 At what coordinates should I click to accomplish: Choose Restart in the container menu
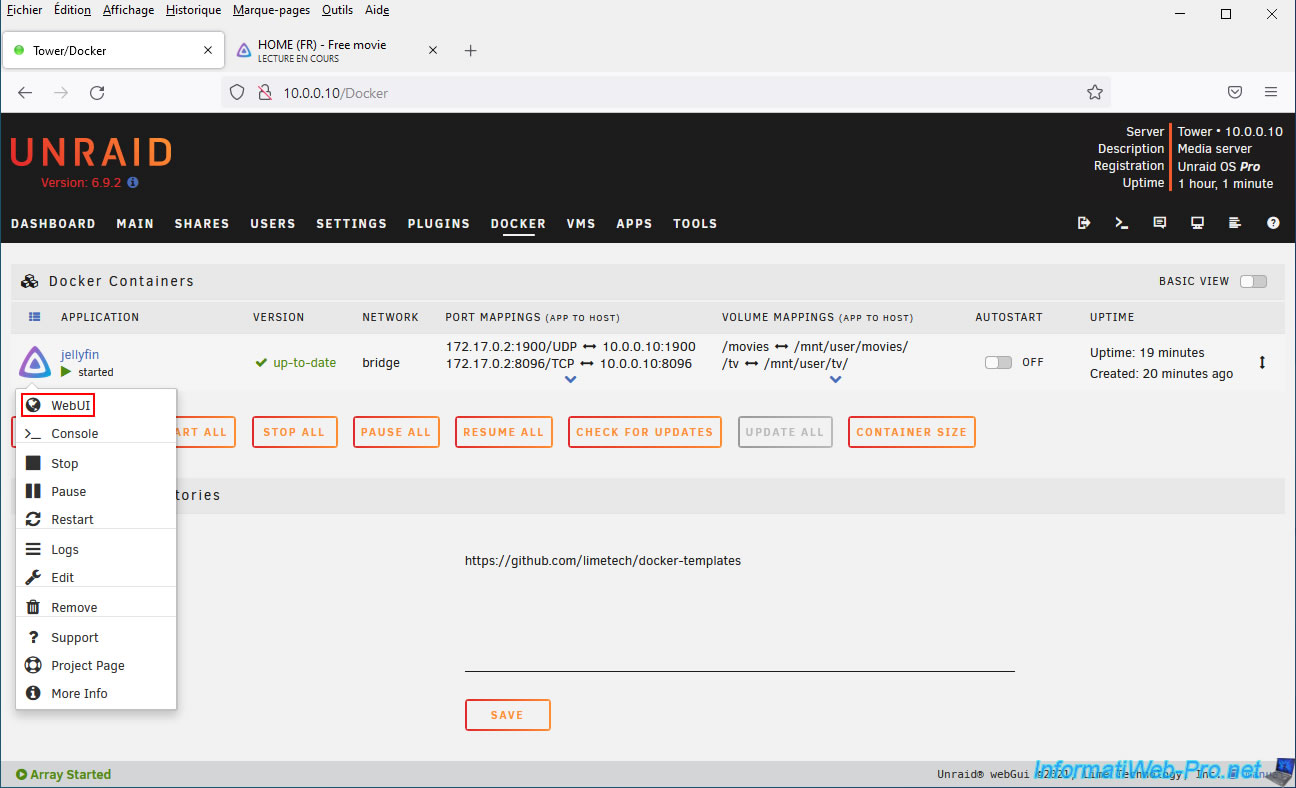click(x=72, y=520)
